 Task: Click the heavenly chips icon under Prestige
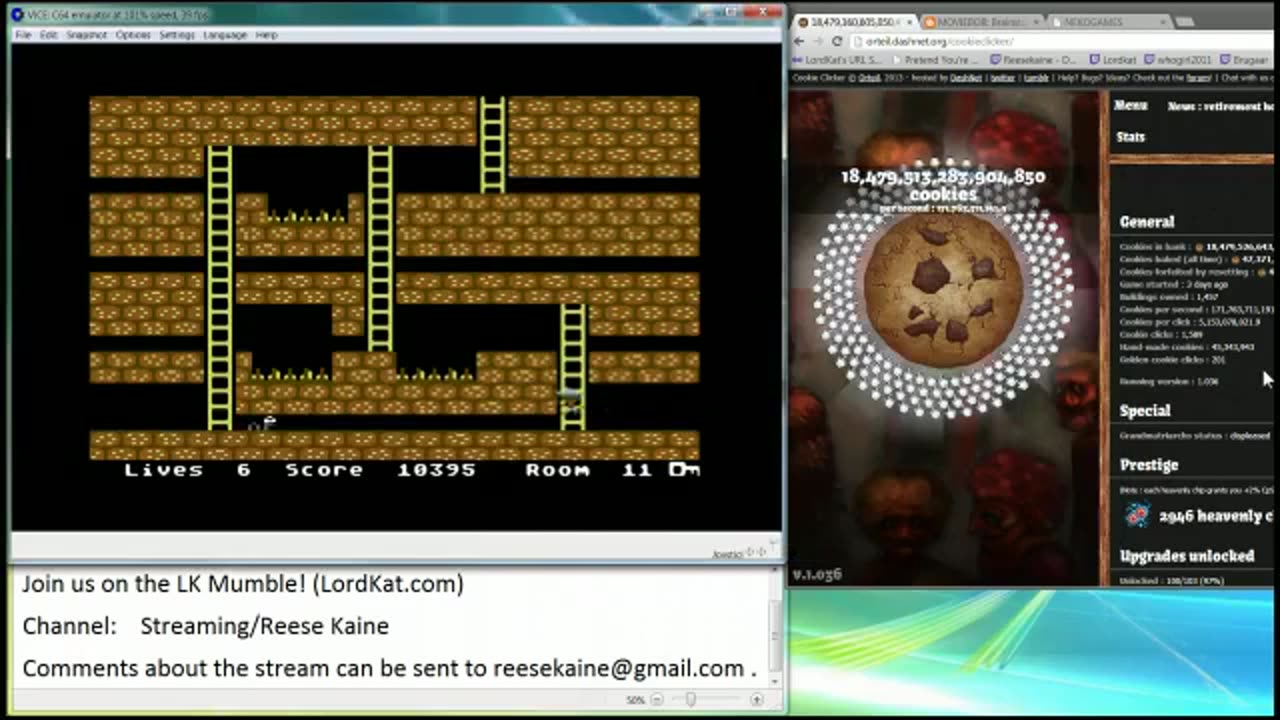click(x=1137, y=515)
